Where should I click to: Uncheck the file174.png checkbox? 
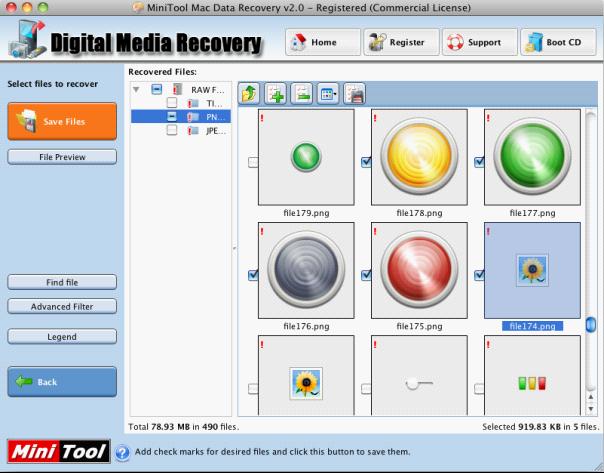[x=479, y=275]
